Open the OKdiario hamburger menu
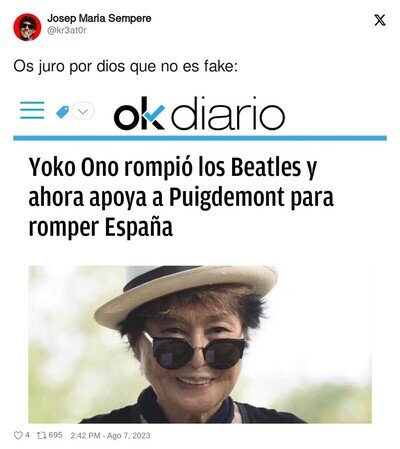The height and width of the screenshot is (449, 400). click(x=32, y=110)
